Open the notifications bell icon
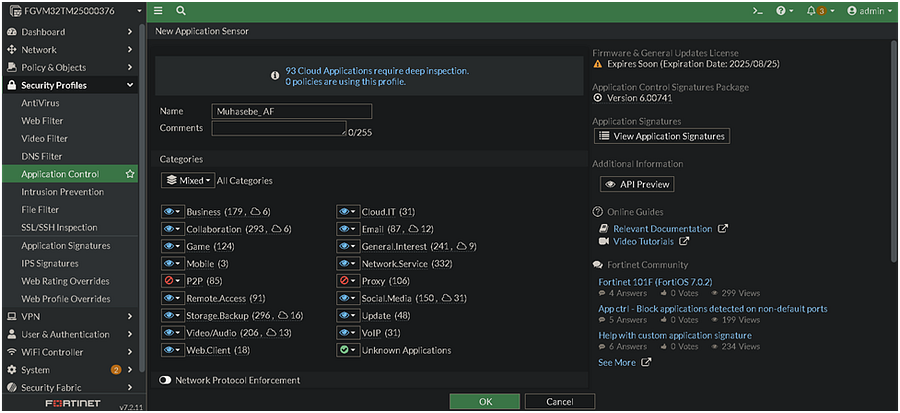900x413 pixels. tap(820, 11)
